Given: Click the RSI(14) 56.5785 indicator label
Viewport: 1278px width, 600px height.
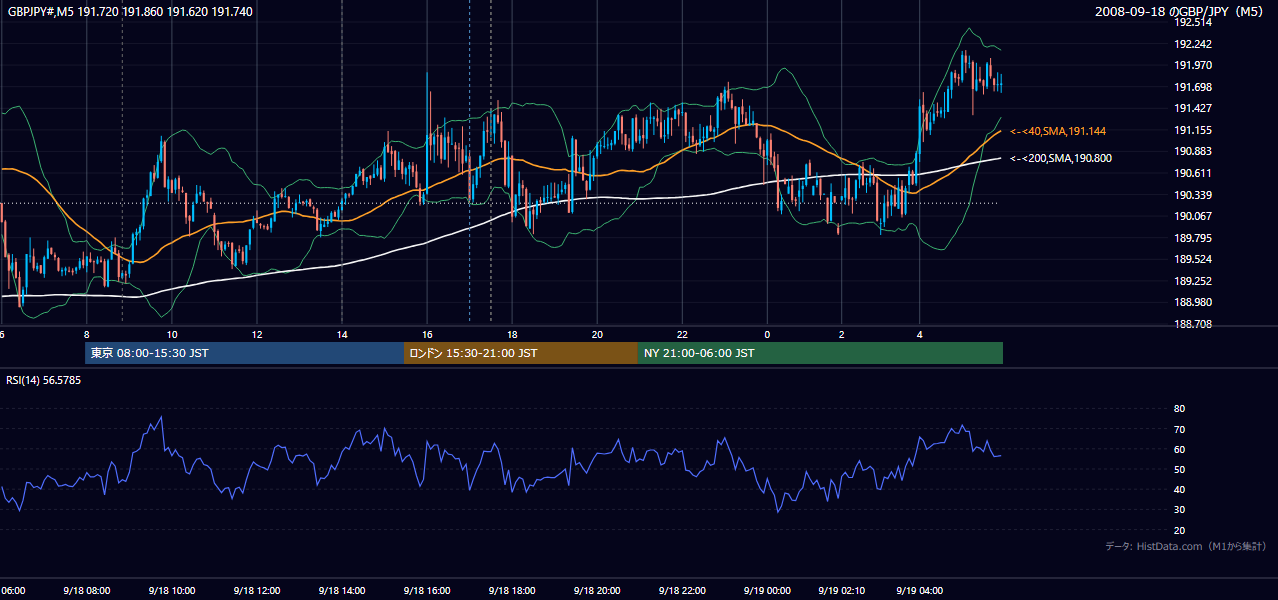Looking at the screenshot, I should pos(44,380).
